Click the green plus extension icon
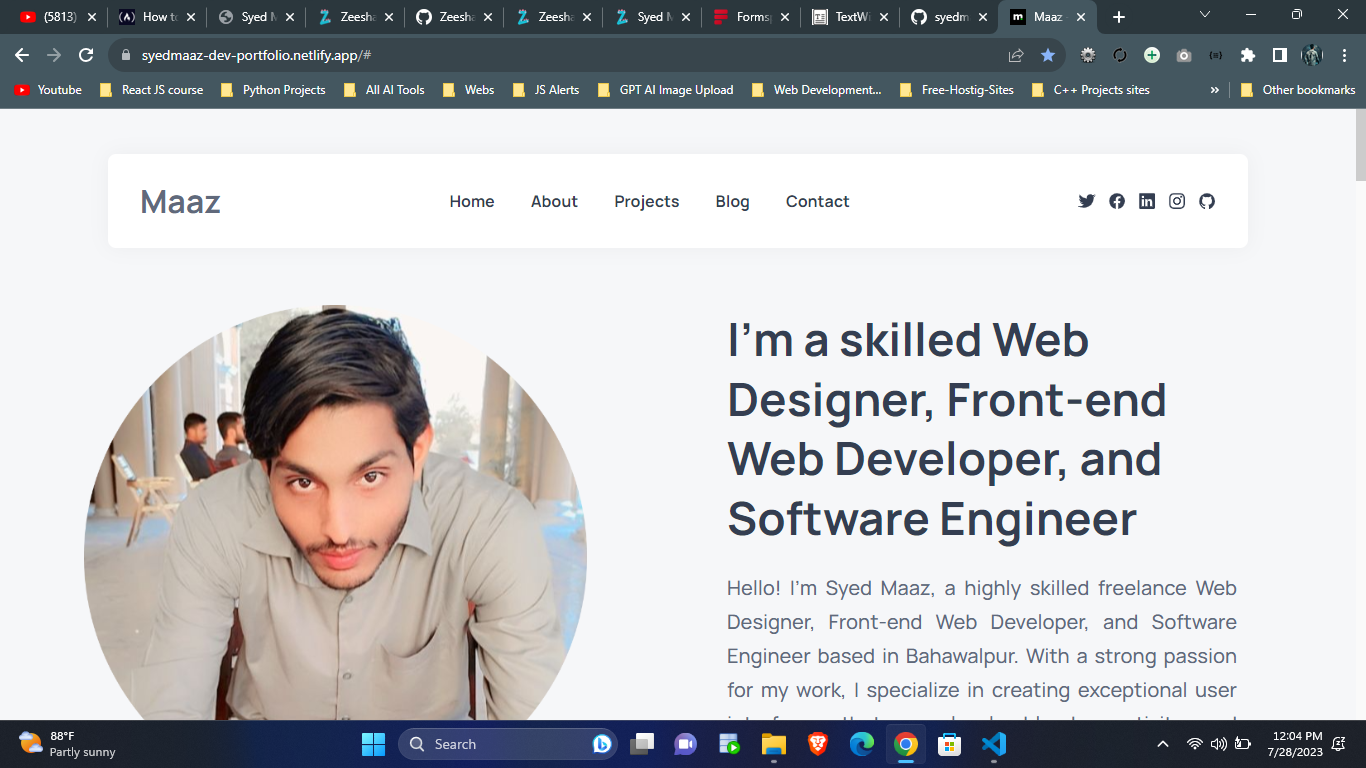This screenshot has width=1366, height=768. click(1152, 55)
